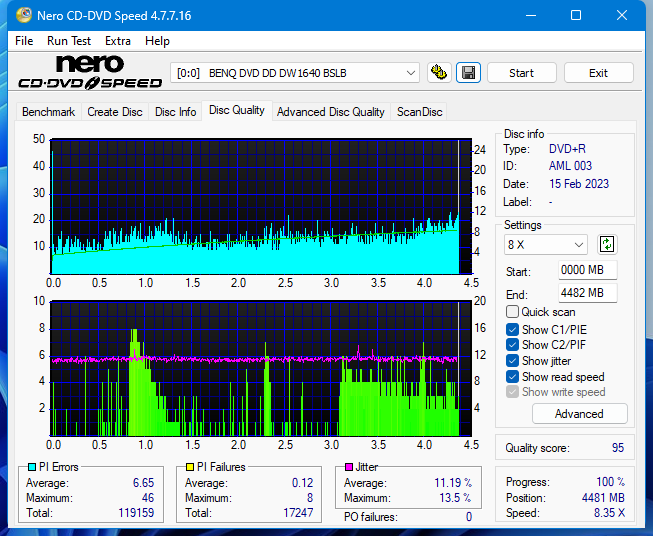Enable the Quick scan checkbox
This screenshot has height=536, width=653.
coord(512,312)
